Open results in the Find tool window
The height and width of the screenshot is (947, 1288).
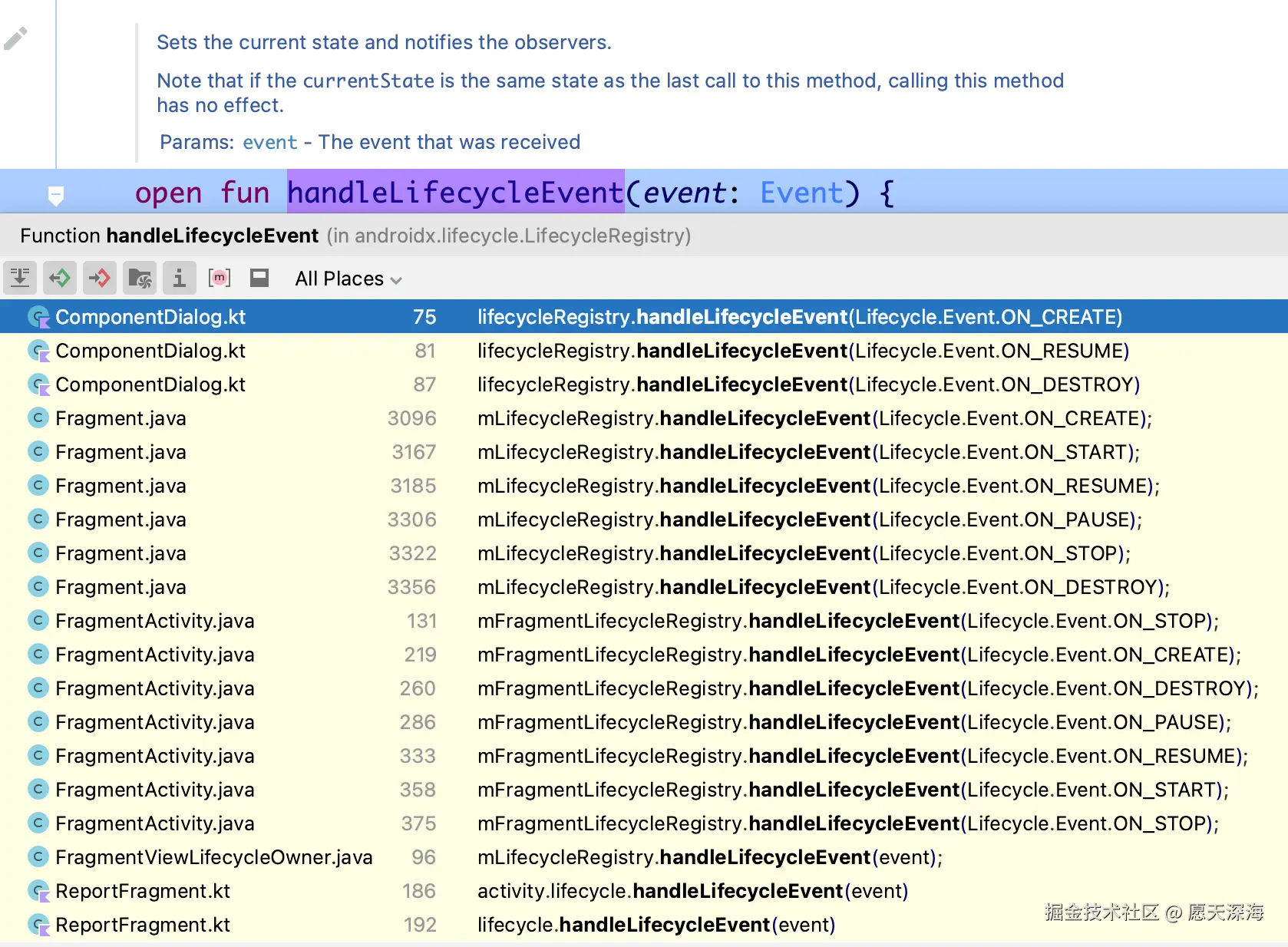[x=20, y=278]
